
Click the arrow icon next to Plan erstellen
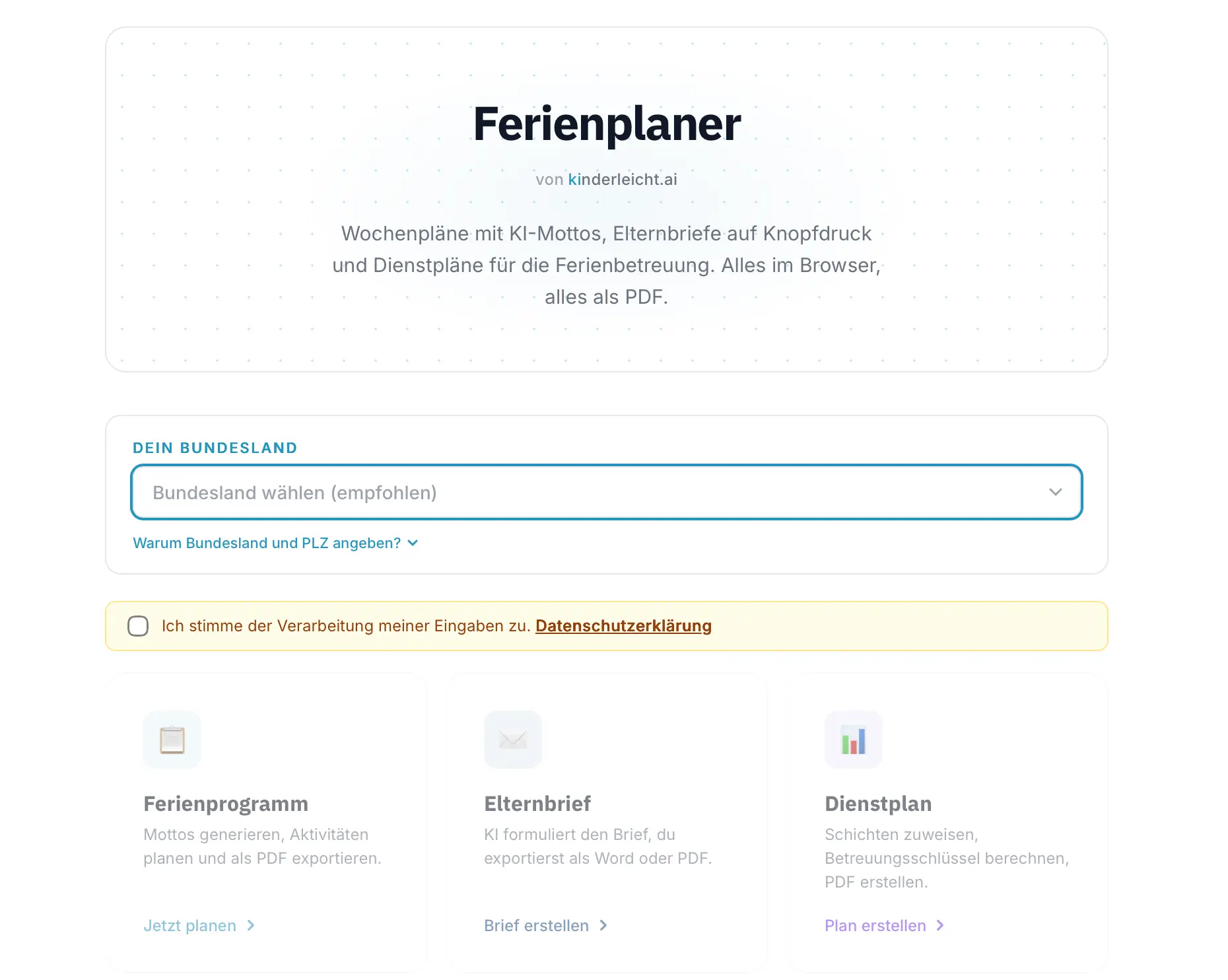pyautogui.click(x=939, y=926)
